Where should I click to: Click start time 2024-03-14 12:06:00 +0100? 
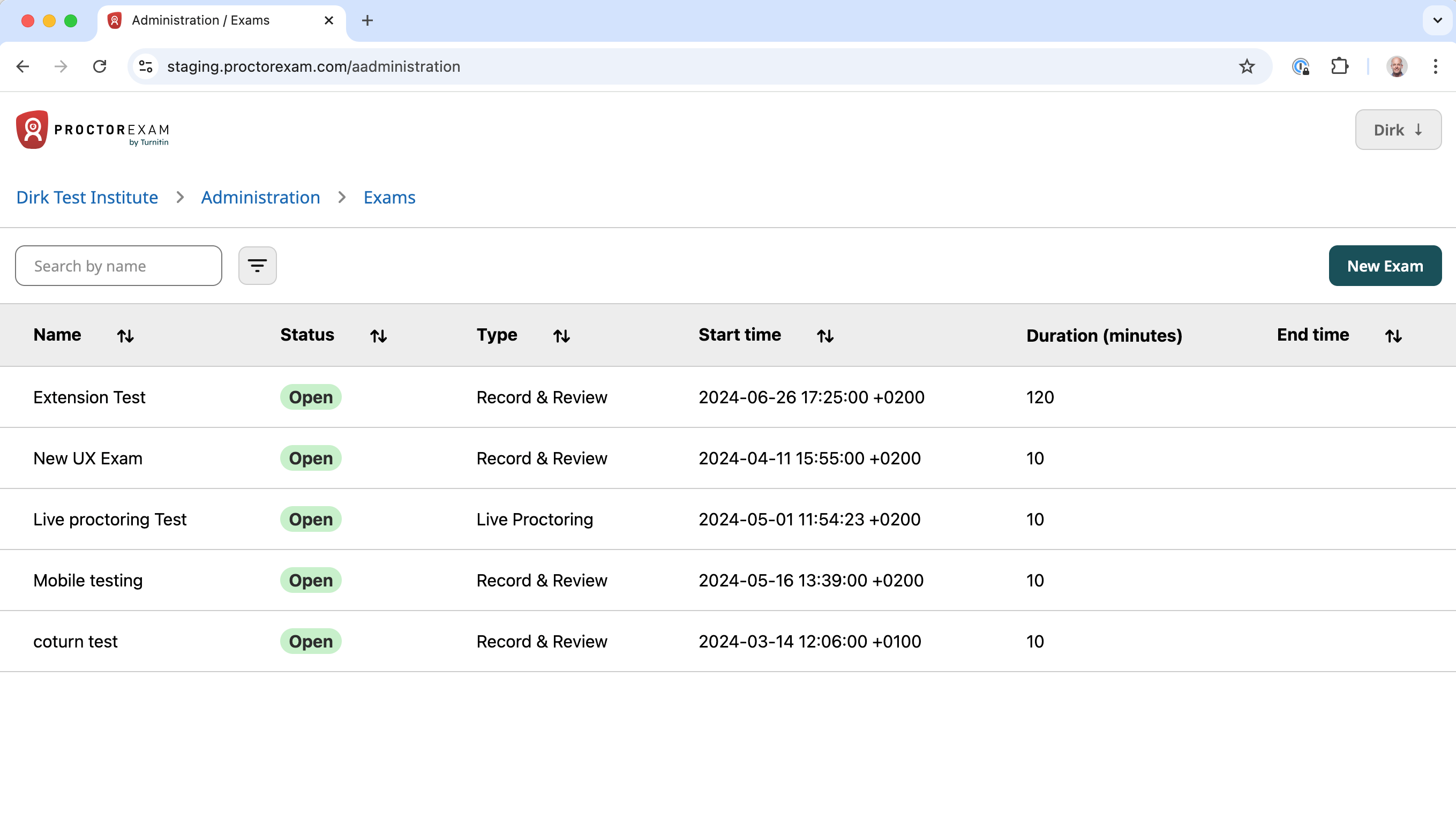[809, 641]
